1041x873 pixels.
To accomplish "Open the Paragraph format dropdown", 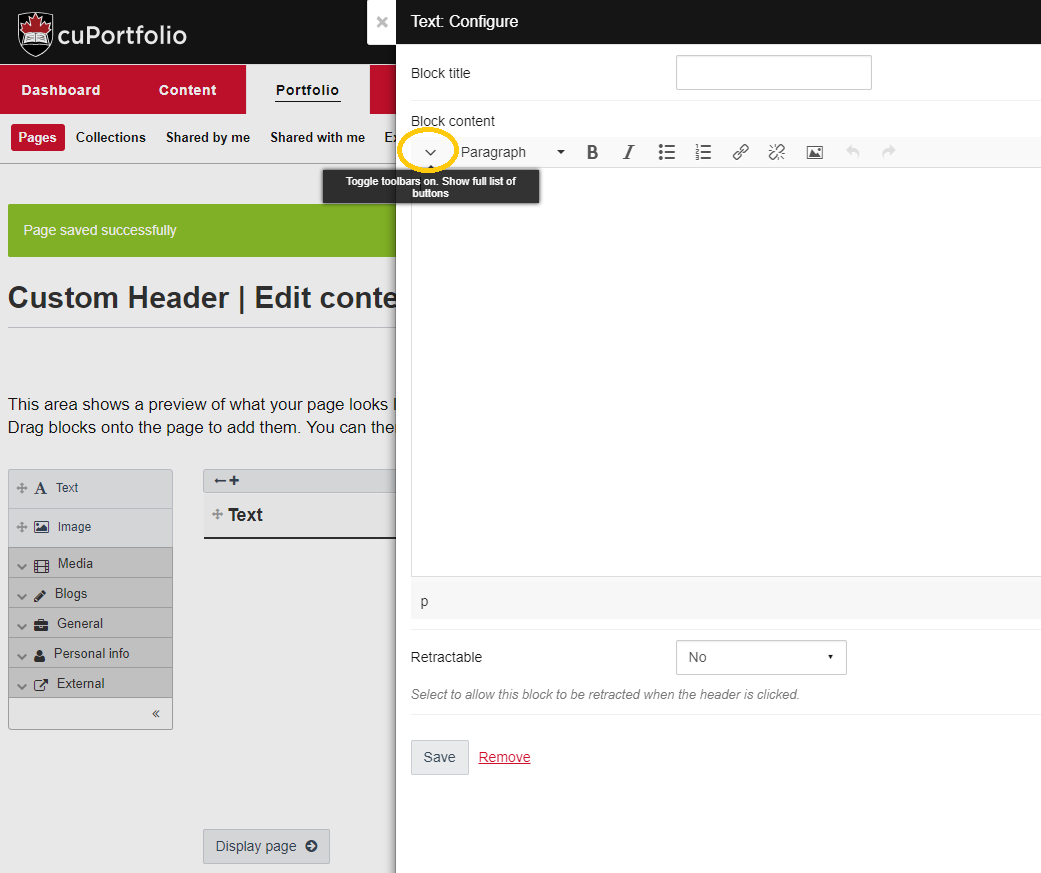I will point(512,152).
